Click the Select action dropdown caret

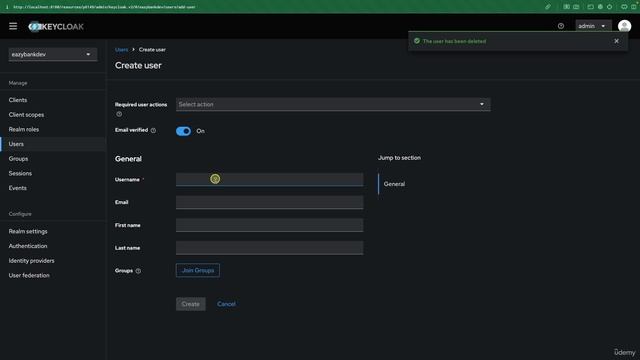(482, 104)
